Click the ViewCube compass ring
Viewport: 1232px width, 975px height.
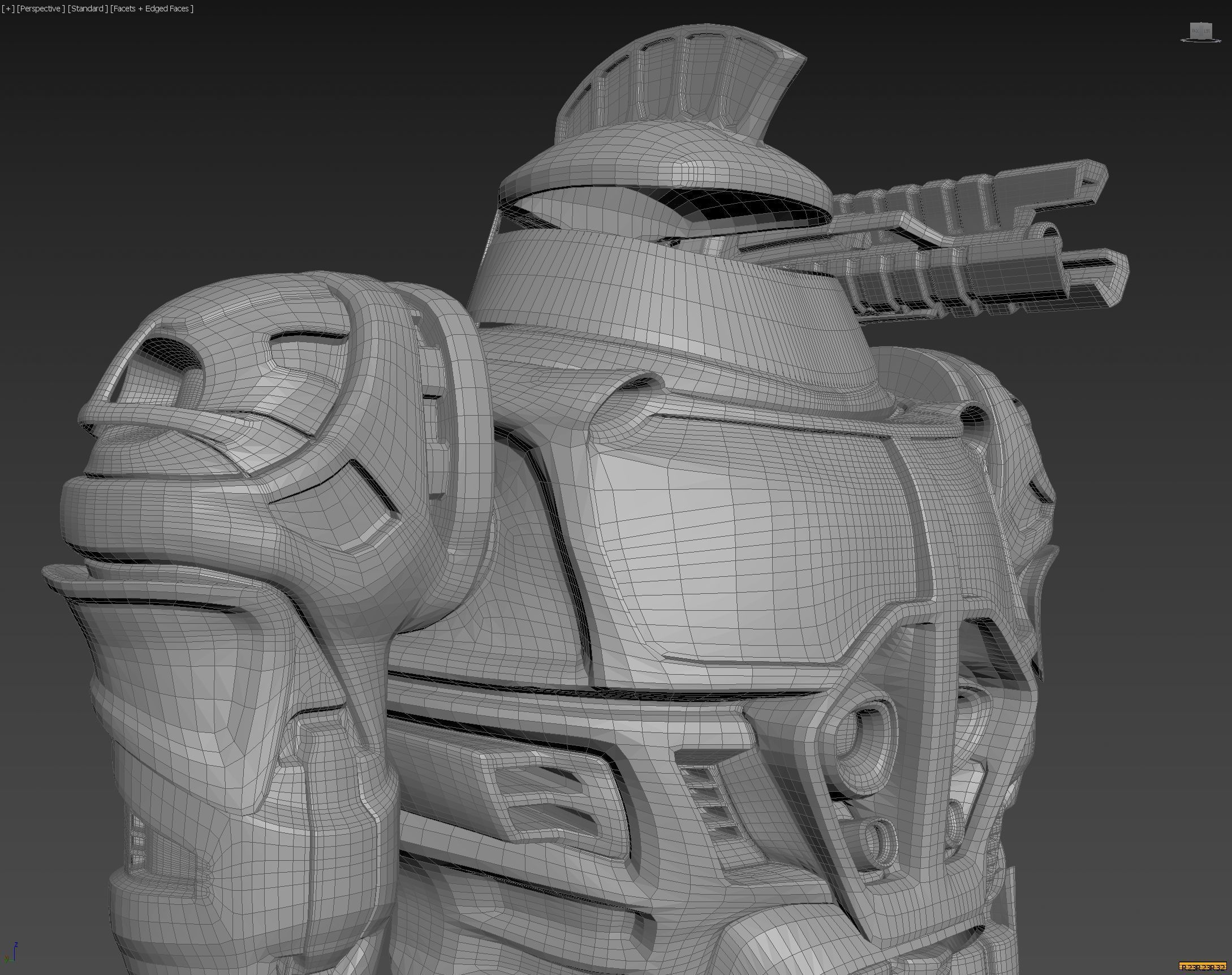click(x=1200, y=41)
